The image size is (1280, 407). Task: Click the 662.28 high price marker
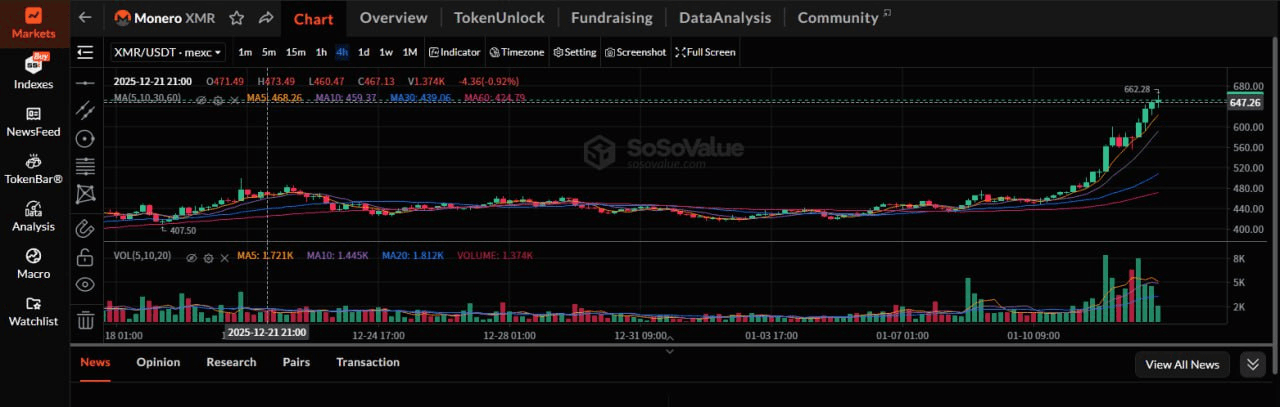click(1137, 89)
